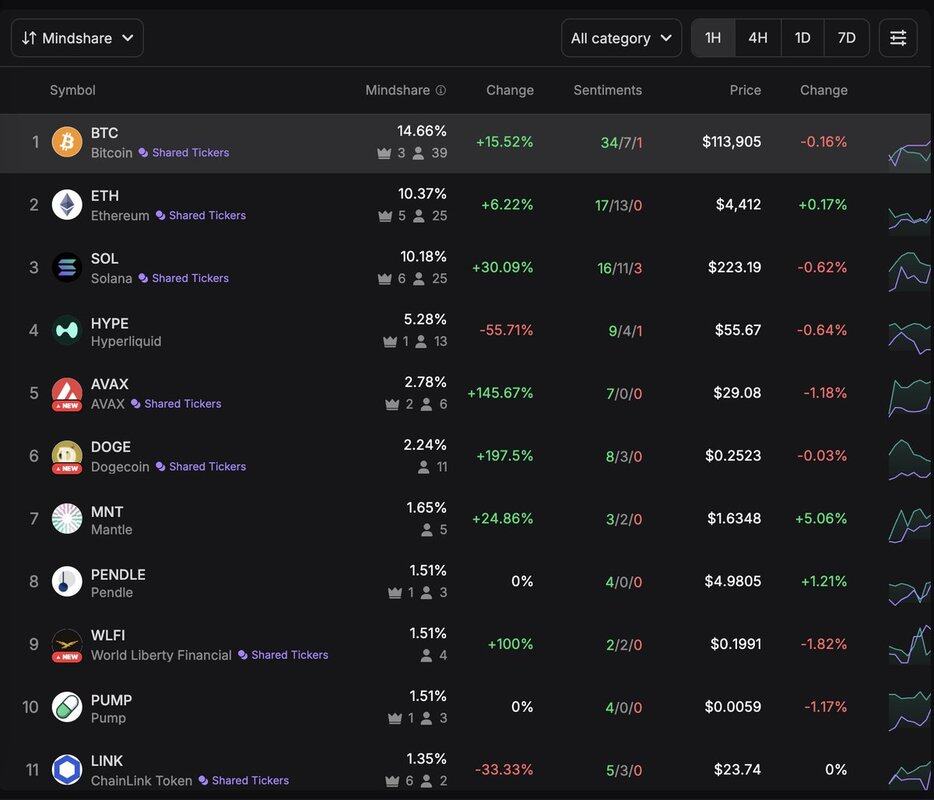Click the Dogecoin logo
This screenshot has width=934, height=800.
click(x=67, y=456)
